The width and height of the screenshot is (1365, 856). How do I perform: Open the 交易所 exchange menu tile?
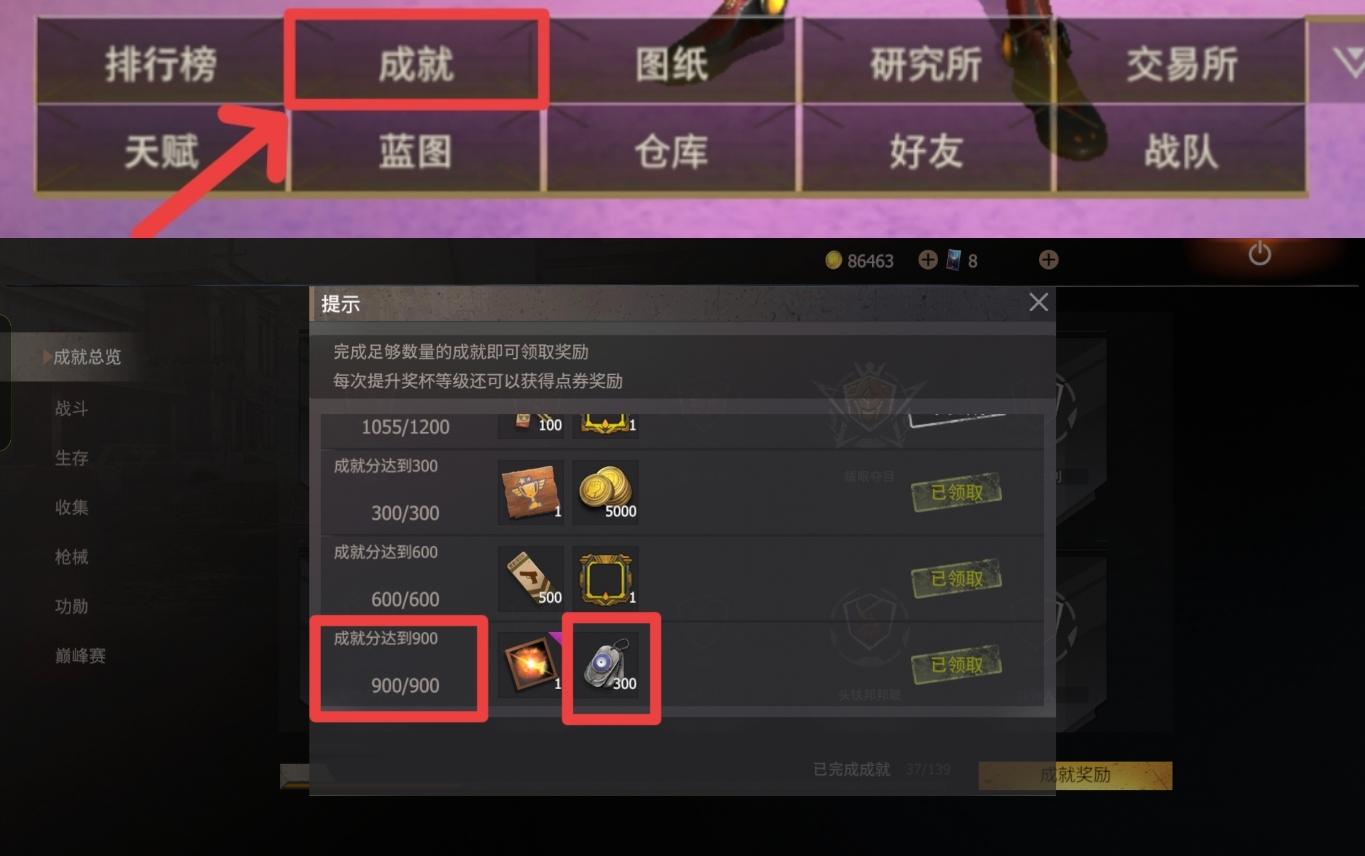(x=1181, y=62)
